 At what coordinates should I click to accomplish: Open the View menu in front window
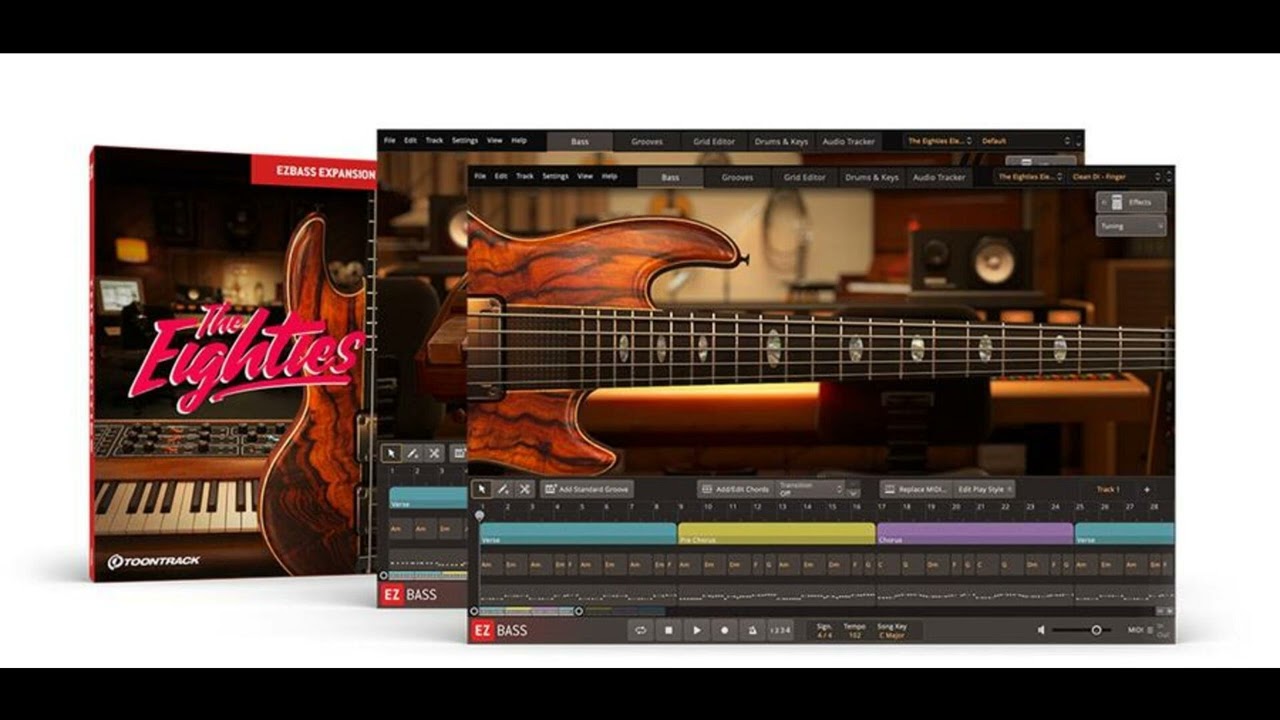(x=585, y=176)
